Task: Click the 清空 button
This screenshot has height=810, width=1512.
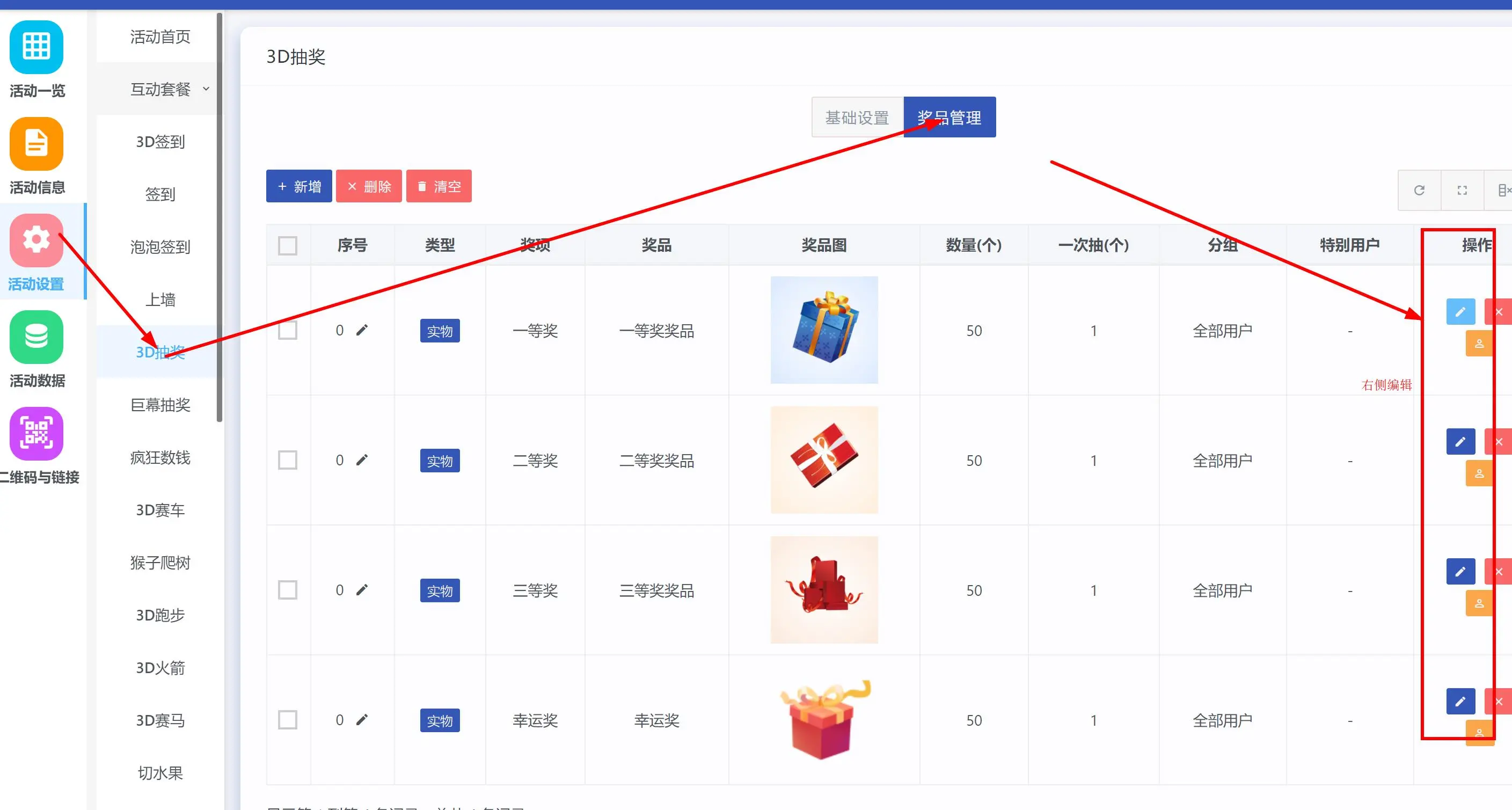Action: click(x=439, y=187)
